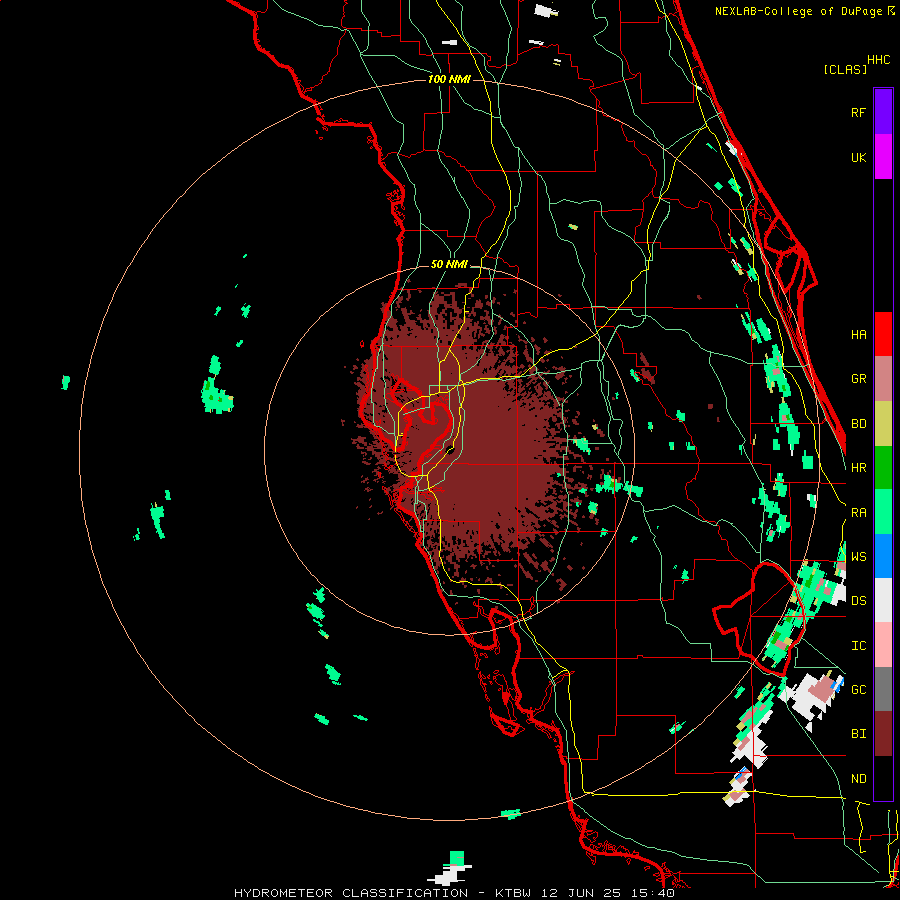Click the 'BD' legend label
900x900 pixels.
[858, 423]
